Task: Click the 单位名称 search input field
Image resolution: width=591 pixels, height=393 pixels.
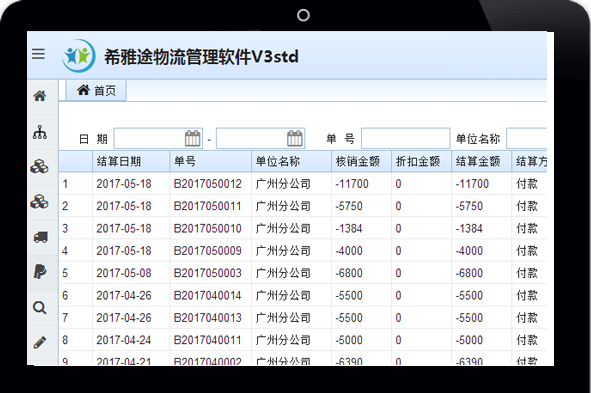Action: 527,138
